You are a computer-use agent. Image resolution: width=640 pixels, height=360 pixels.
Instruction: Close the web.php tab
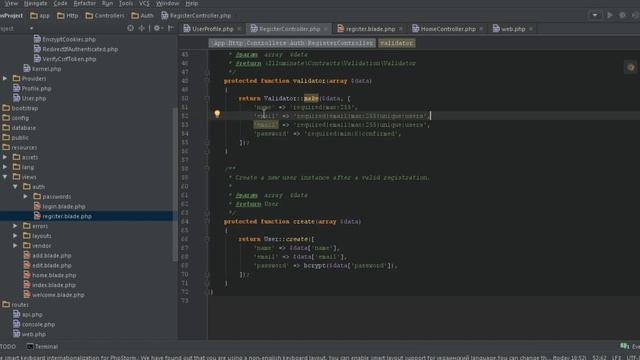pos(531,29)
